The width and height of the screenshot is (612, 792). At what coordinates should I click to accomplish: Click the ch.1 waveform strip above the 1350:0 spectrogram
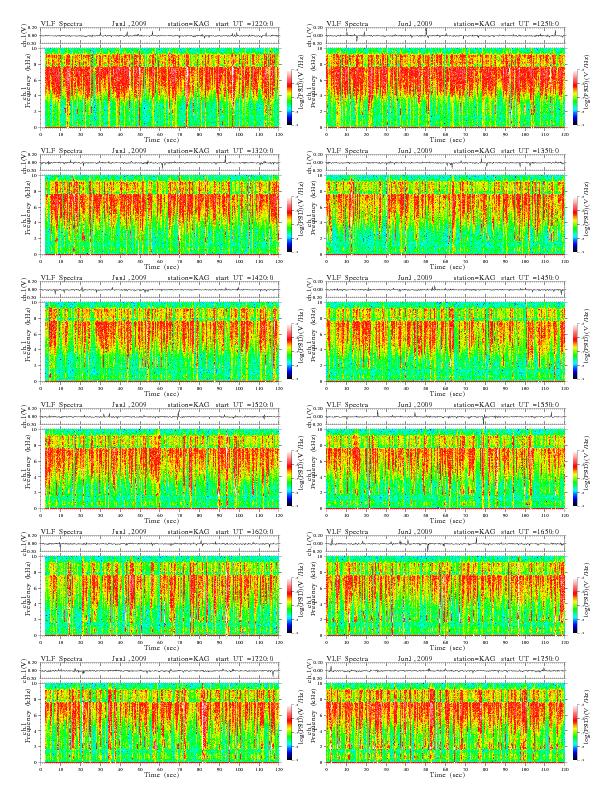tap(445, 162)
